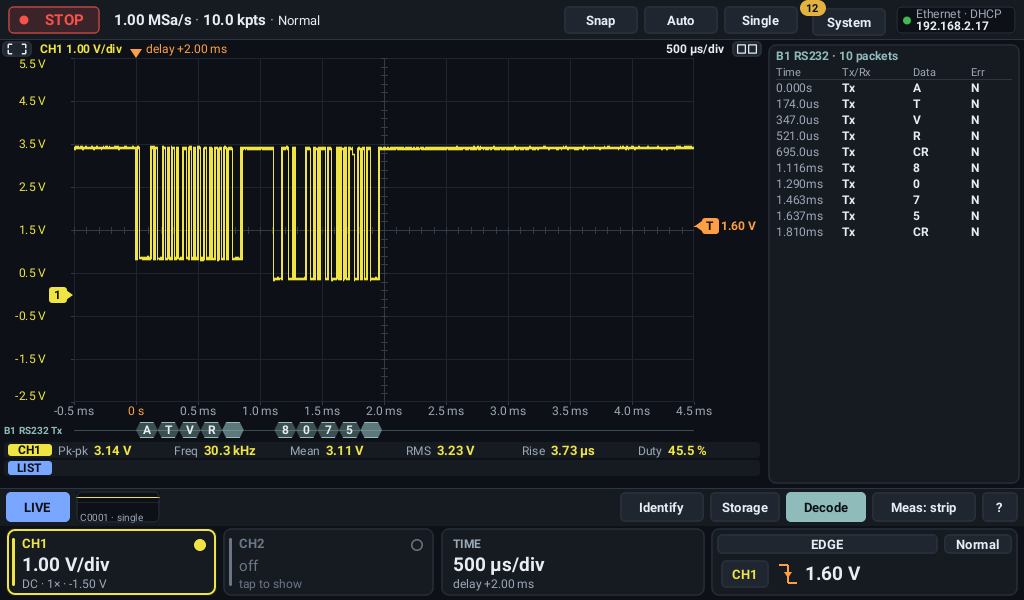Click the decoded V packet on bus lane

(x=190, y=430)
